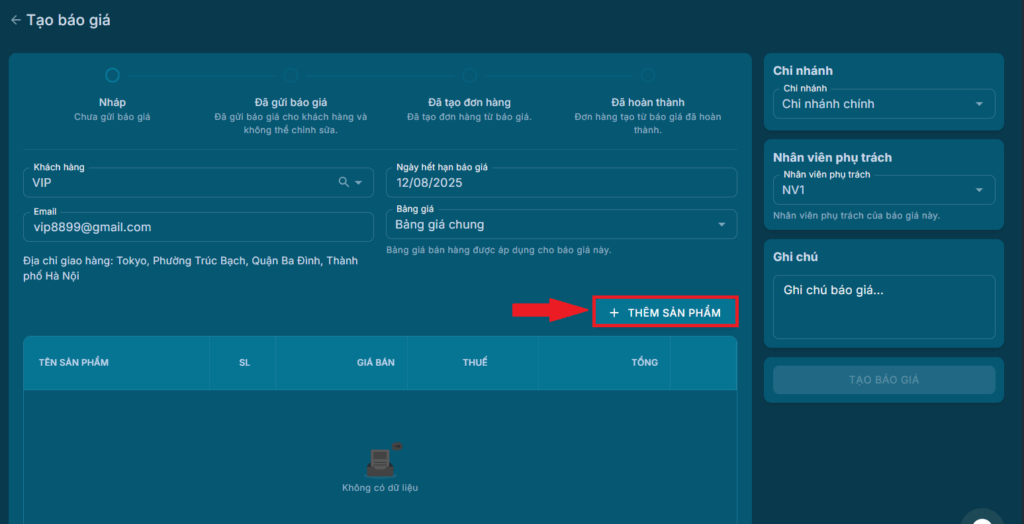Click the plus icon on Thêm sản phẩm

pos(614,313)
